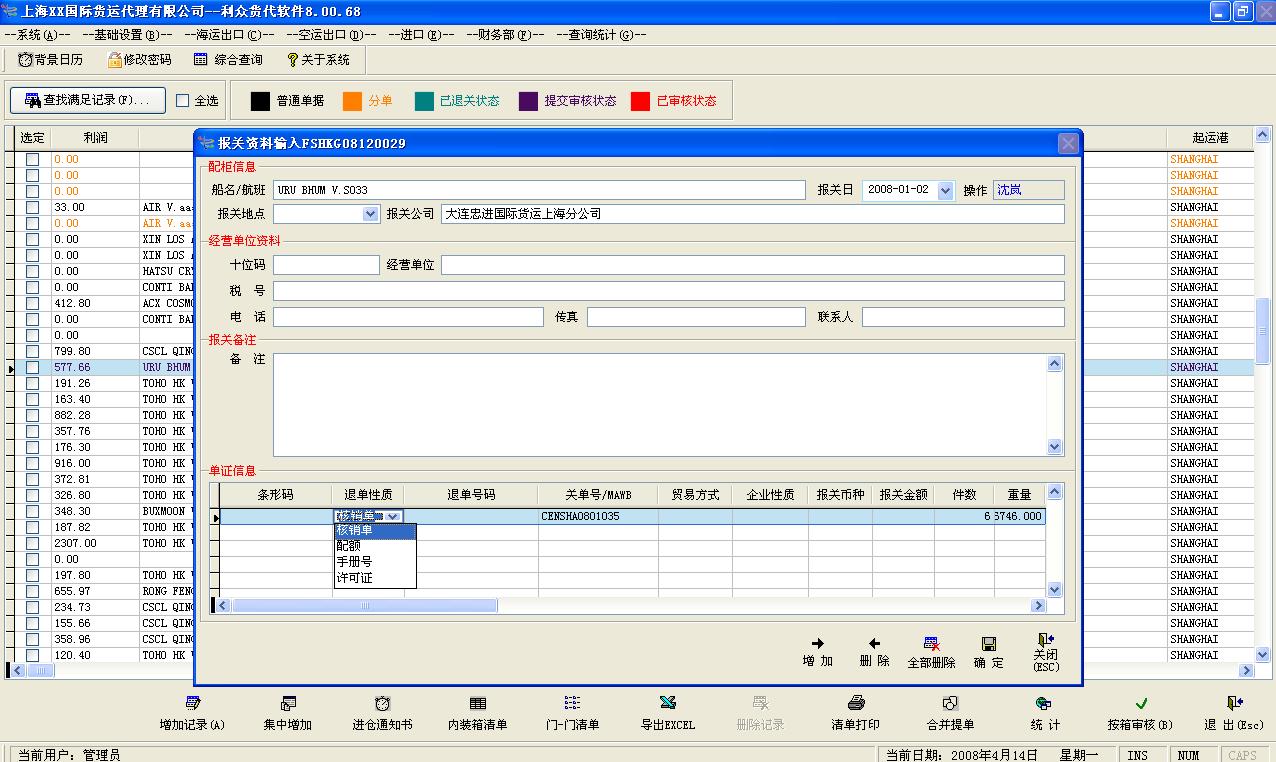Open the 背景日历 calendar tool
Viewport: 1276px width, 762px height.
(50, 60)
